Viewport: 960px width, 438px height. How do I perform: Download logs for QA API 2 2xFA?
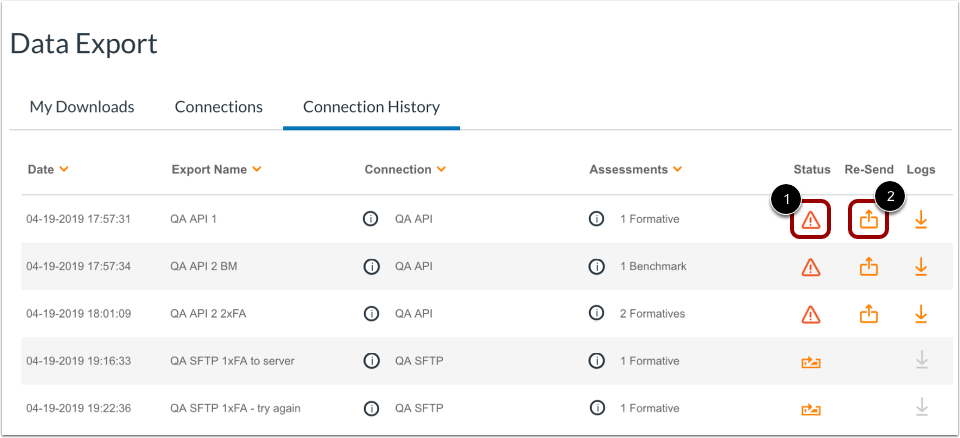921,314
